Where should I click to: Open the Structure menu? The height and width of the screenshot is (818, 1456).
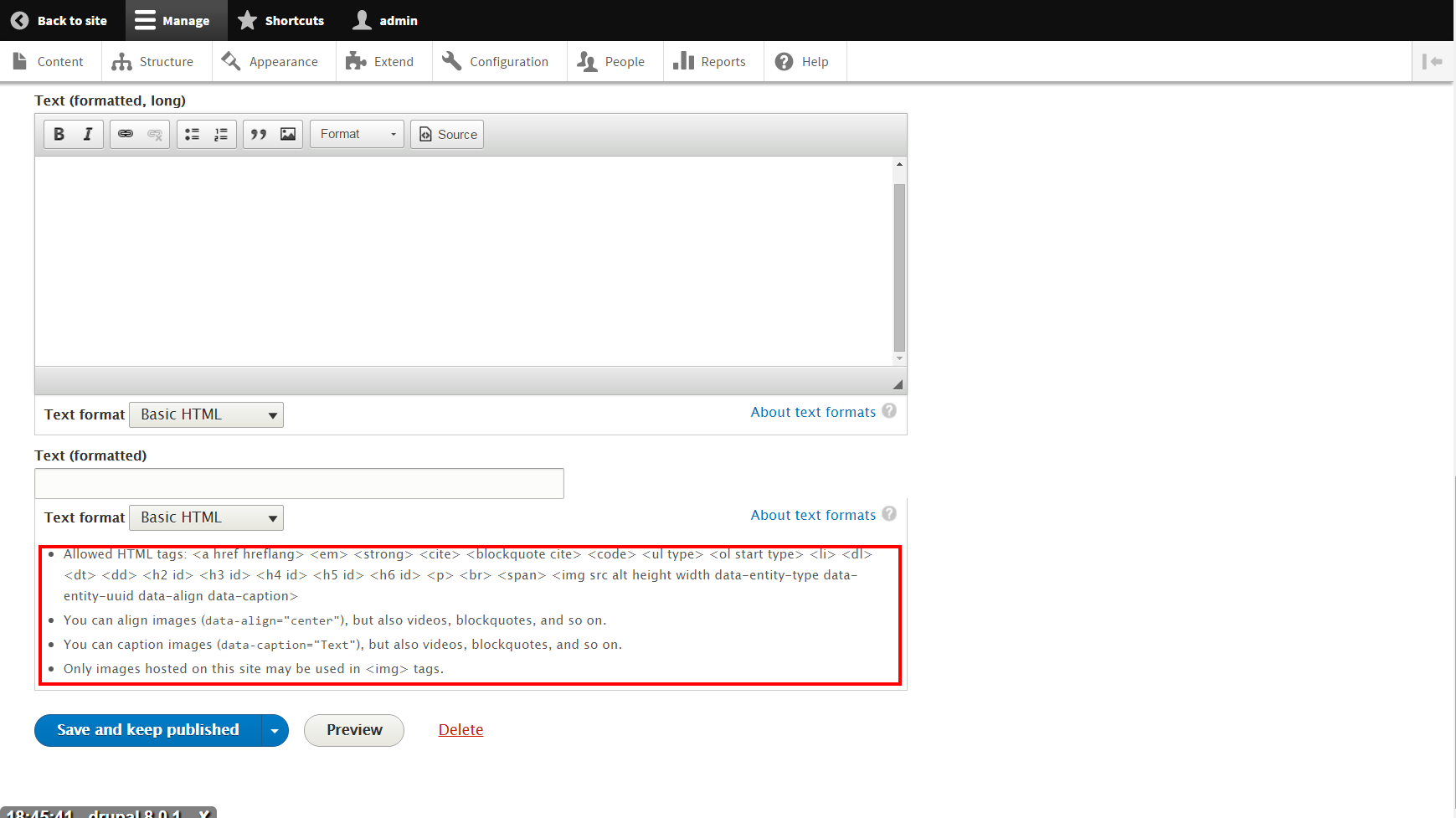[156, 61]
